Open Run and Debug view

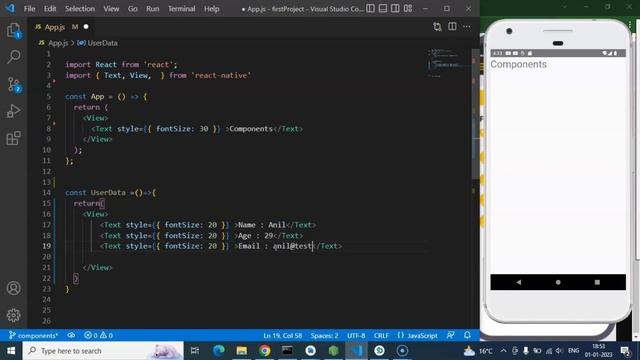click(13, 111)
